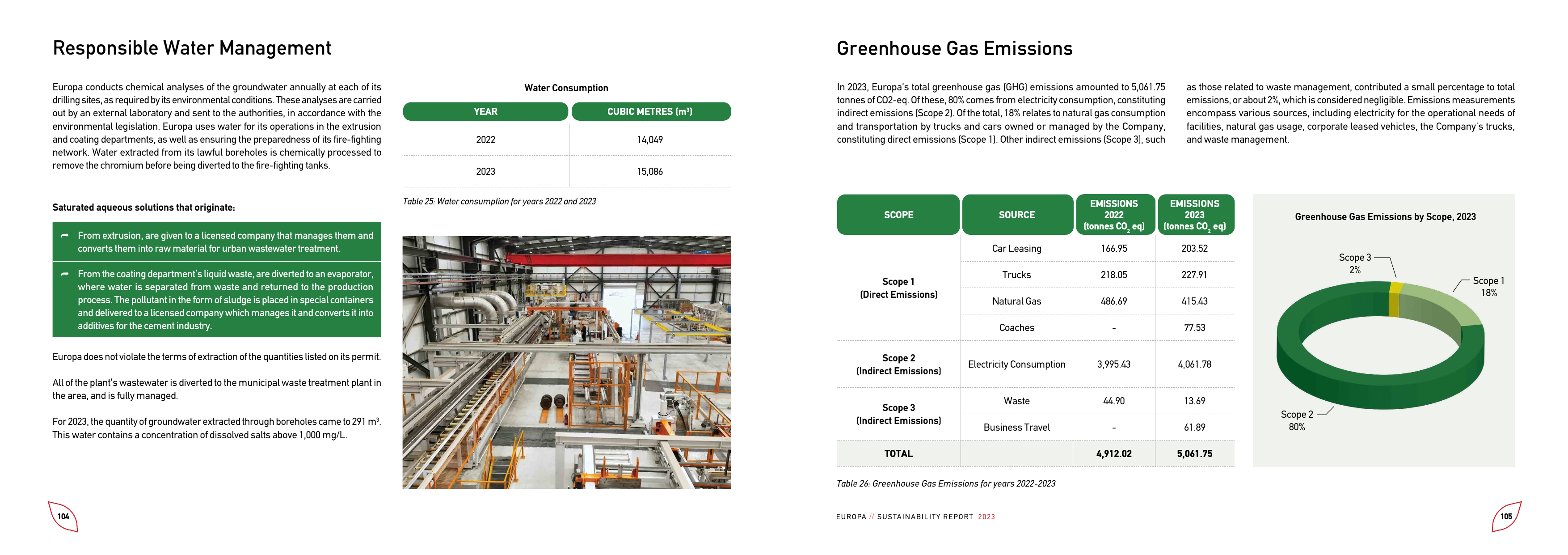1568x555 pixels.
Task: Click the 203.52 emissions value
Action: click(x=1194, y=249)
